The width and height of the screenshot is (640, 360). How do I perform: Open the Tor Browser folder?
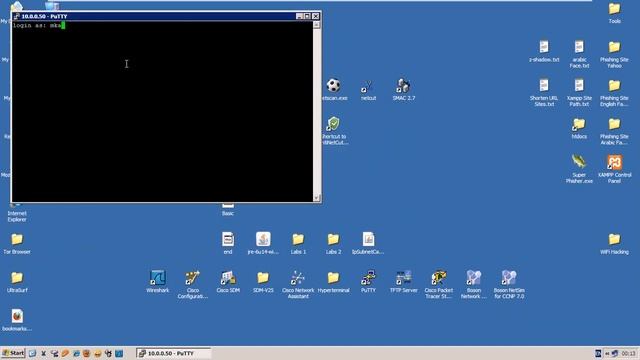17,243
